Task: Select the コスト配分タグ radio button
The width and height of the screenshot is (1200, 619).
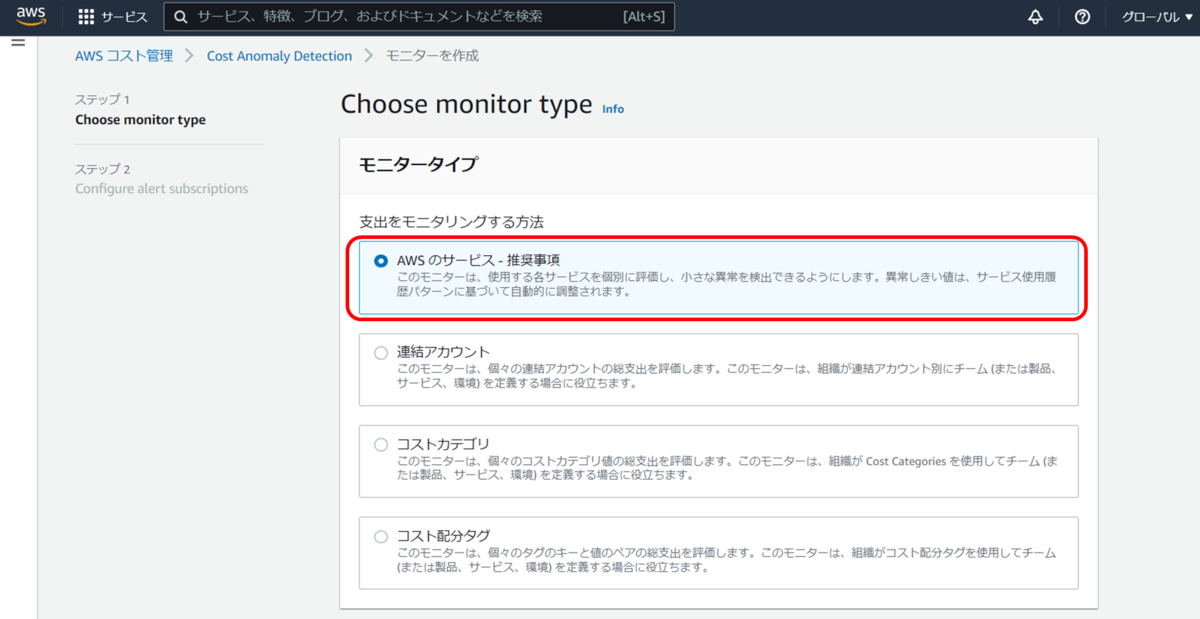Action: coord(380,536)
